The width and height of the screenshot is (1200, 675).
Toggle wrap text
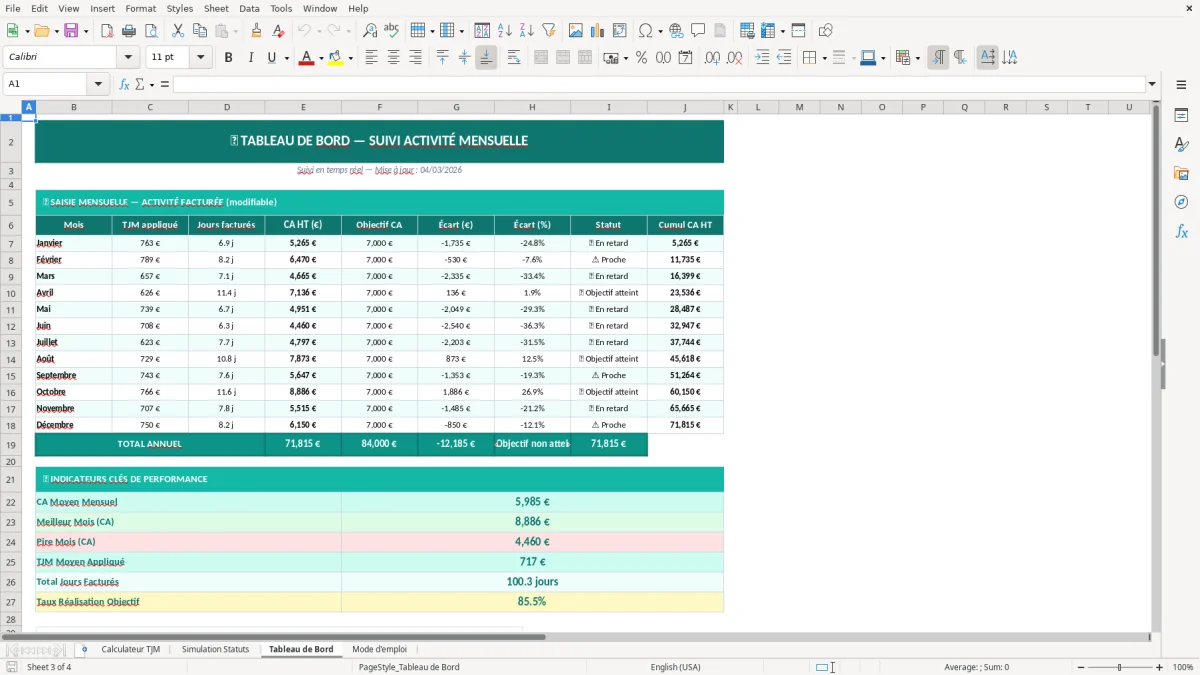(514, 58)
